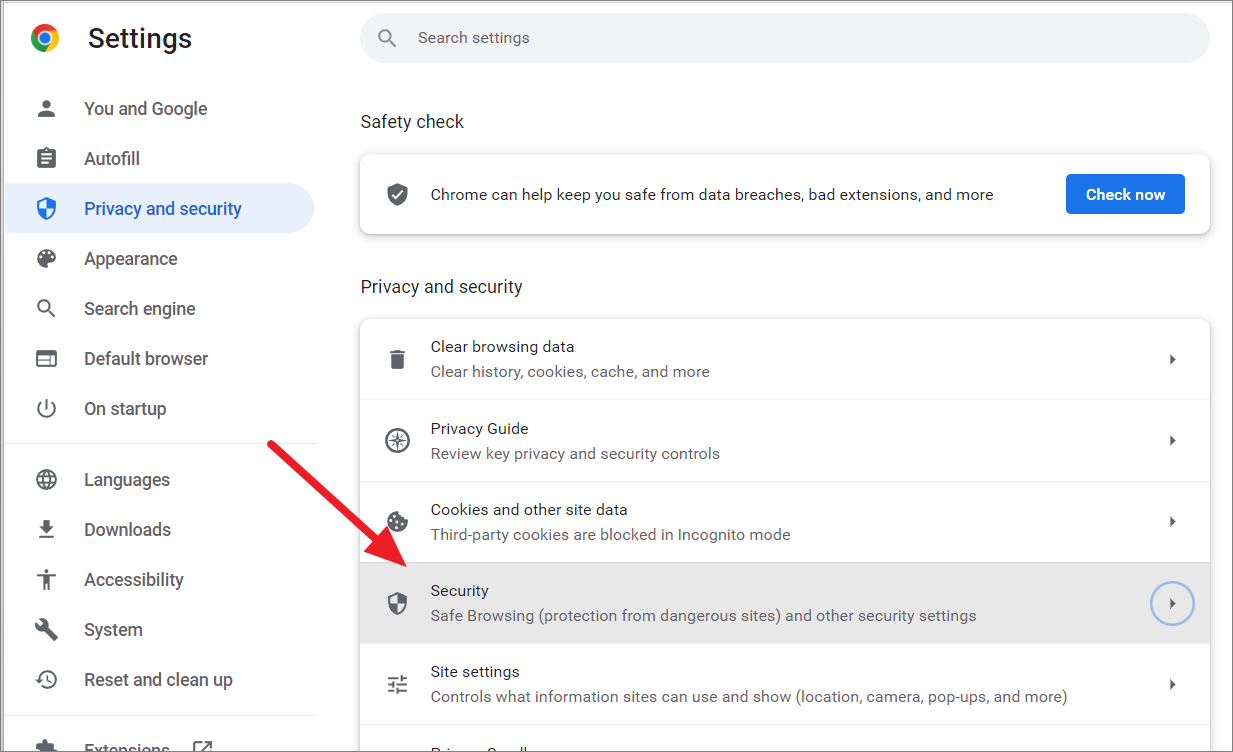This screenshot has width=1233, height=752.
Task: Click the Autofill clipboard icon
Action: click(x=46, y=158)
